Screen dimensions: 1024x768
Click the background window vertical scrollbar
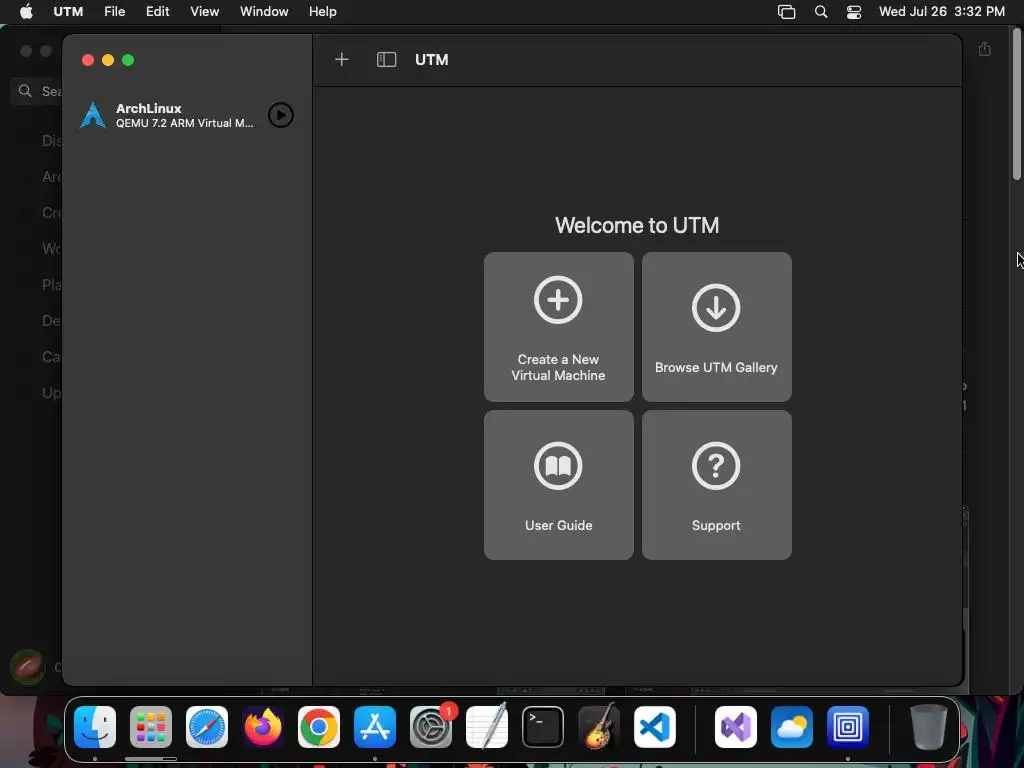(1017, 104)
